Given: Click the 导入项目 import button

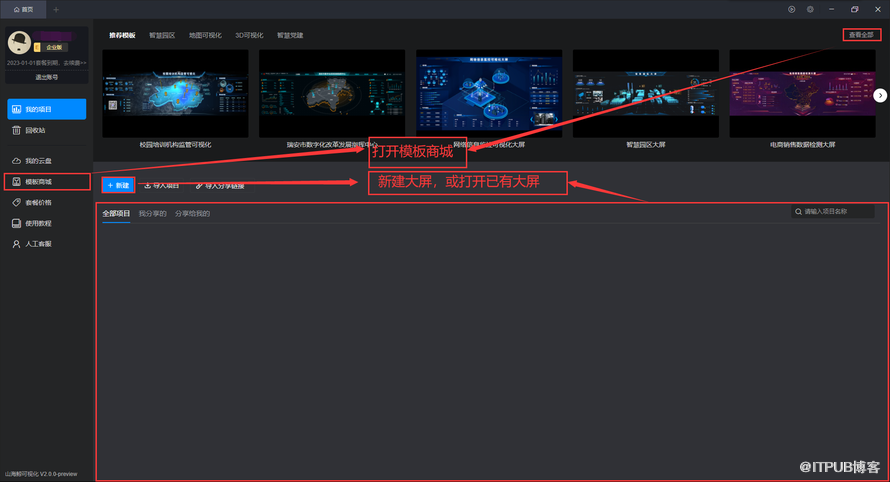Looking at the screenshot, I should click(162, 186).
